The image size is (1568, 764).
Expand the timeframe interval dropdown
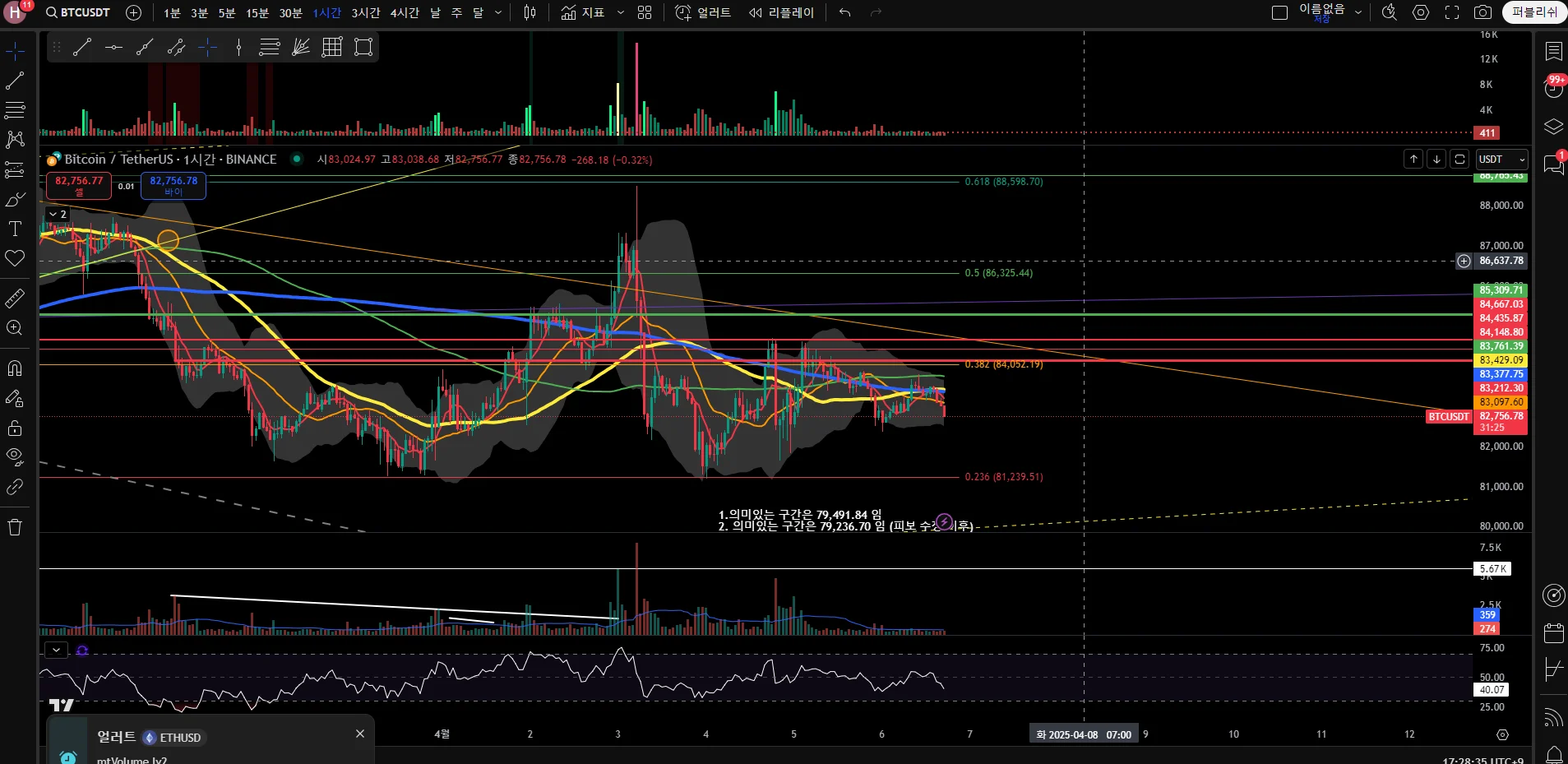(498, 12)
